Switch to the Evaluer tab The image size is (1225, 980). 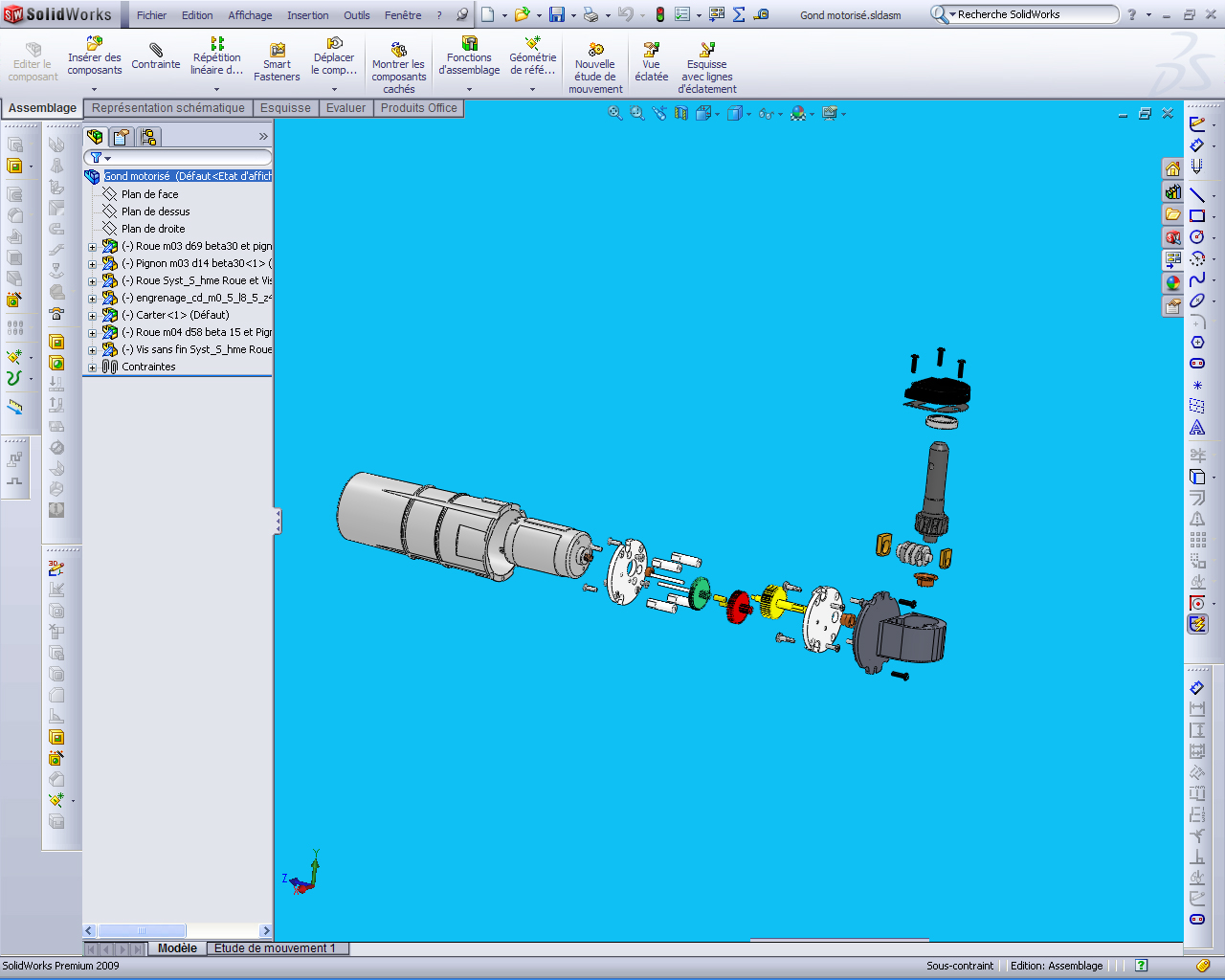point(345,108)
